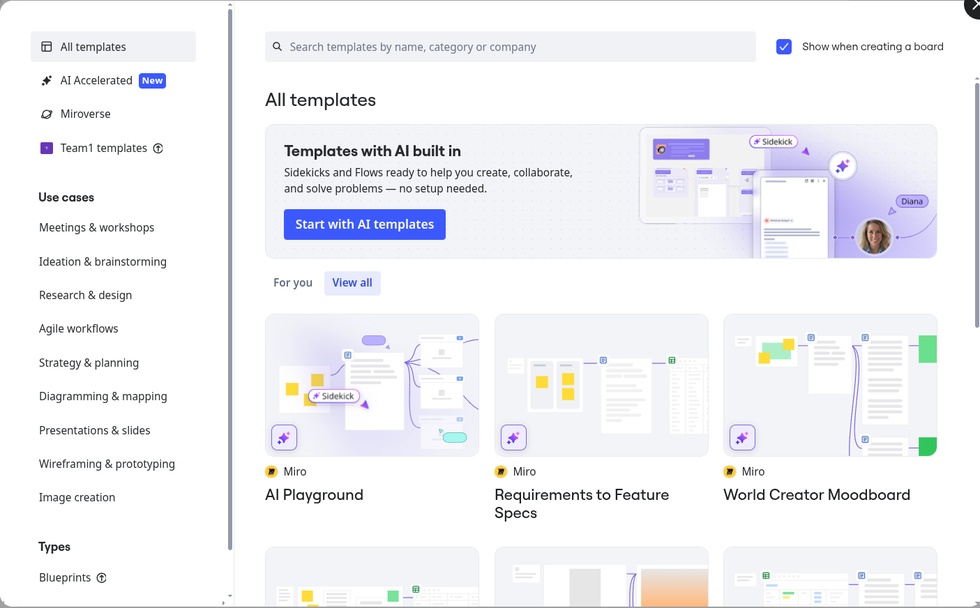Open Image creation use case

(77, 498)
